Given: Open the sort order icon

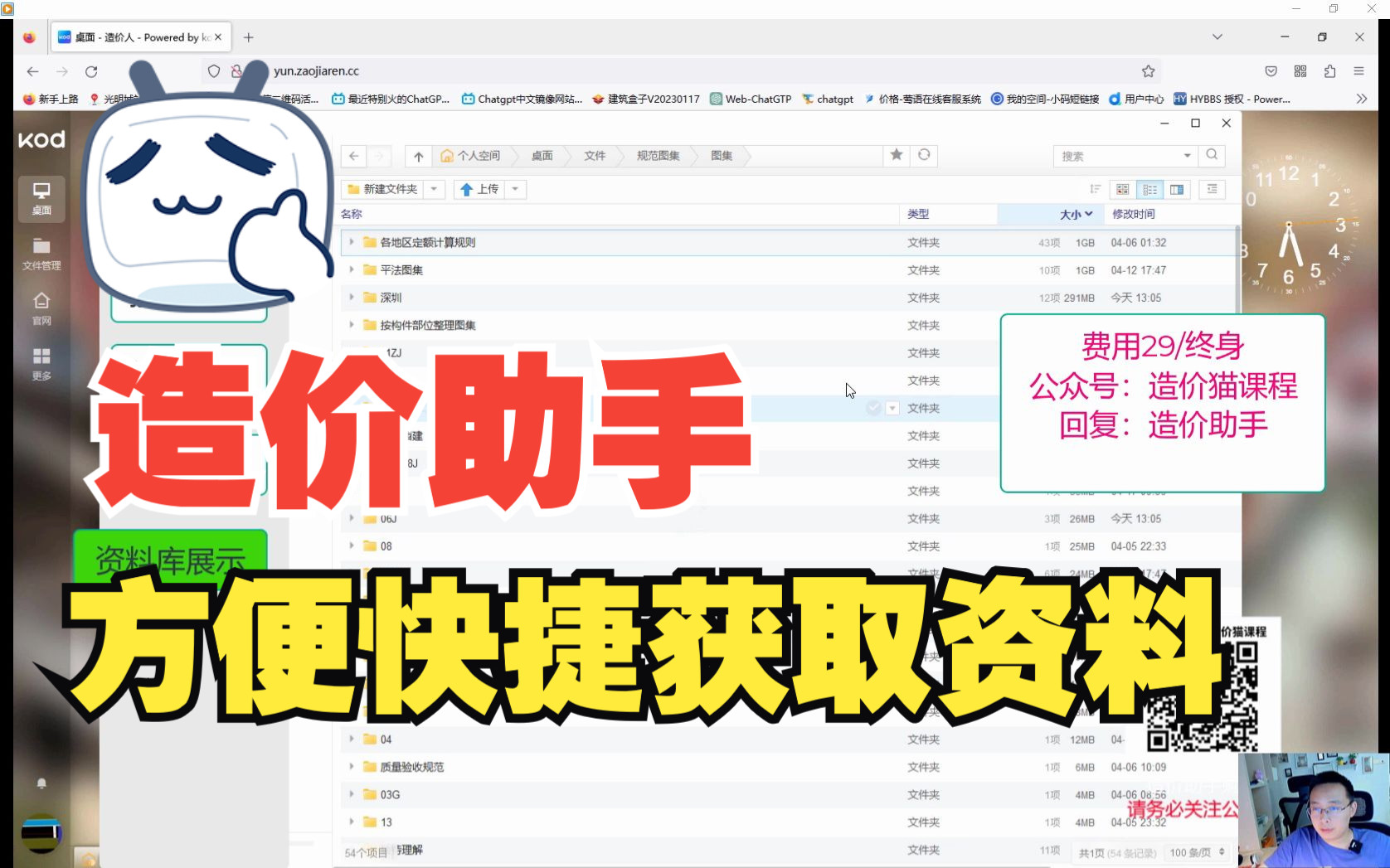Looking at the screenshot, I should [x=1095, y=189].
